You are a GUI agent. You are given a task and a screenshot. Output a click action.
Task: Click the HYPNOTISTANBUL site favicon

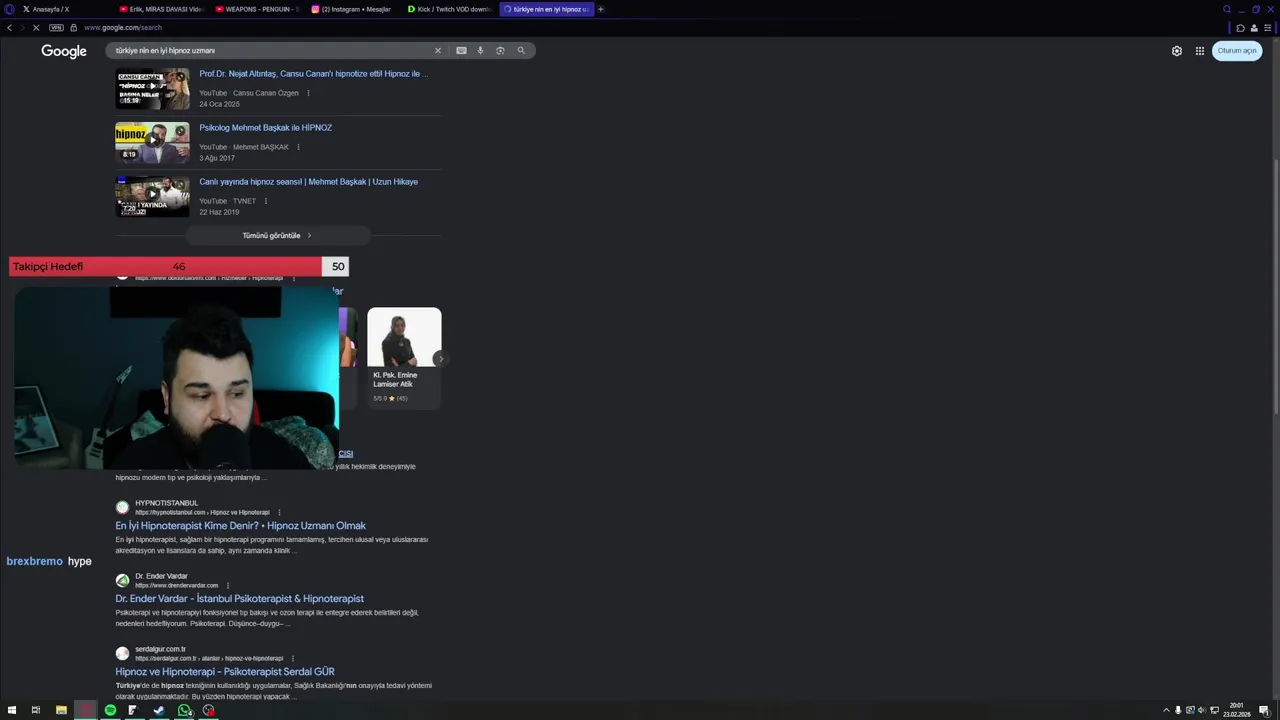pos(122,507)
